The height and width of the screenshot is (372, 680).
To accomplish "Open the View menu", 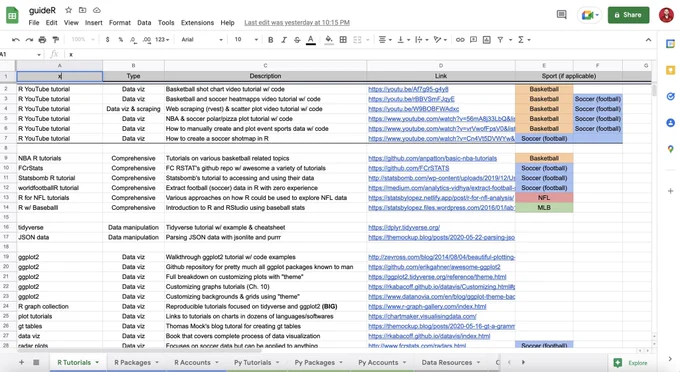I will click(x=71, y=23).
